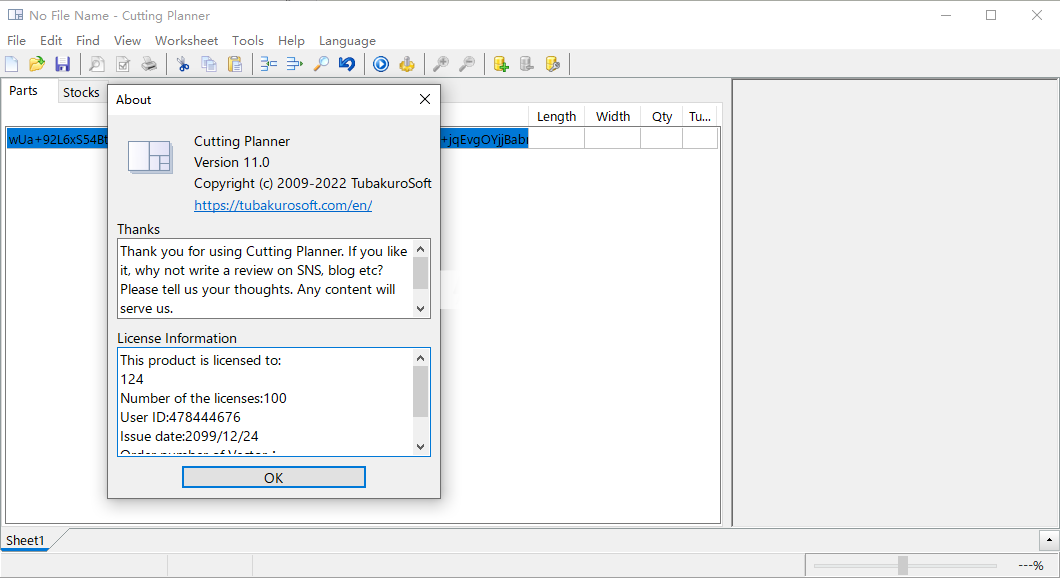
Task: Open the database wrench settings icon
Action: tap(553, 64)
